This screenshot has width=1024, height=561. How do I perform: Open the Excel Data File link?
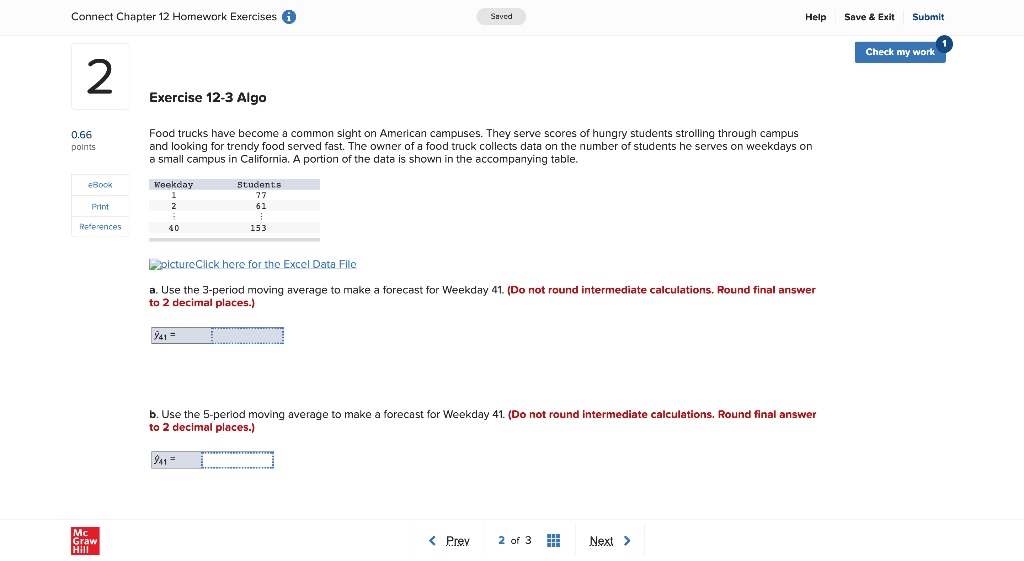point(253,264)
